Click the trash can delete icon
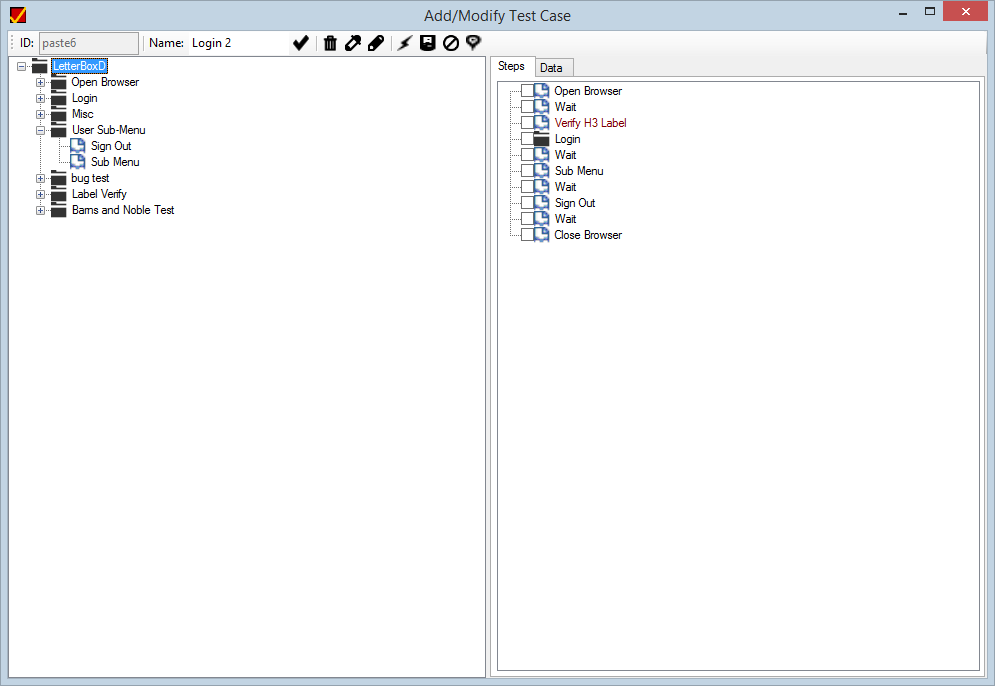 330,43
